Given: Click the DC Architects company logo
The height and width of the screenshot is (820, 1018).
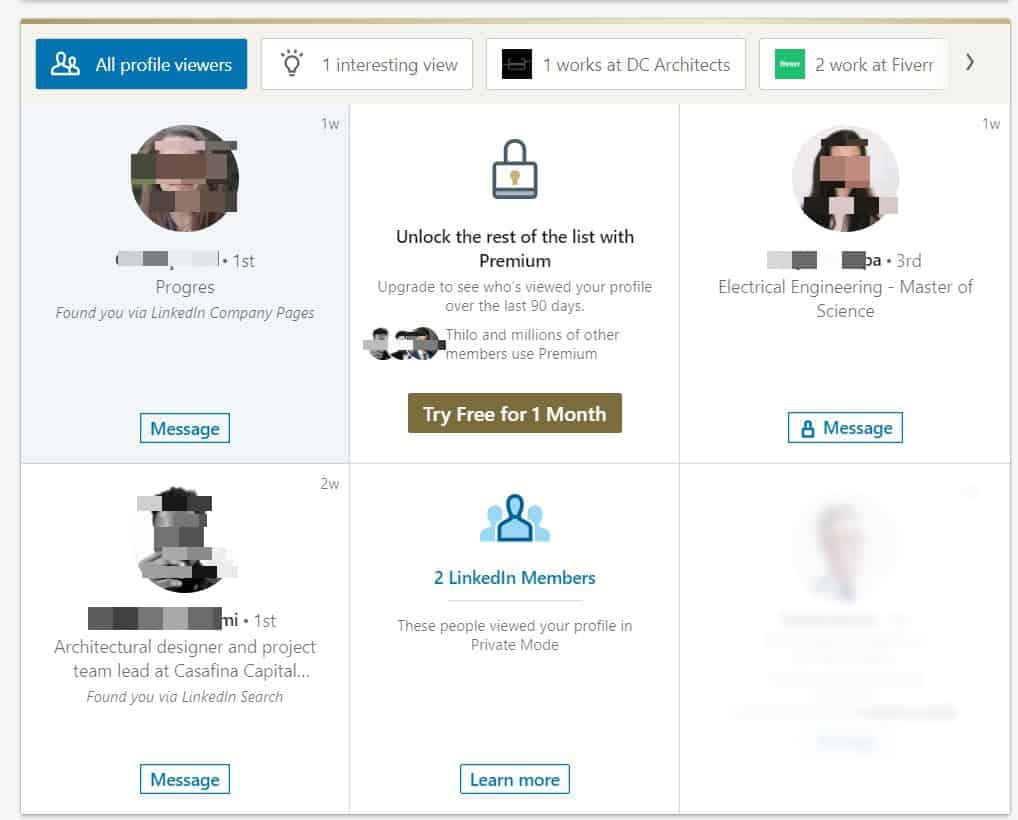Looking at the screenshot, I should click(x=517, y=64).
